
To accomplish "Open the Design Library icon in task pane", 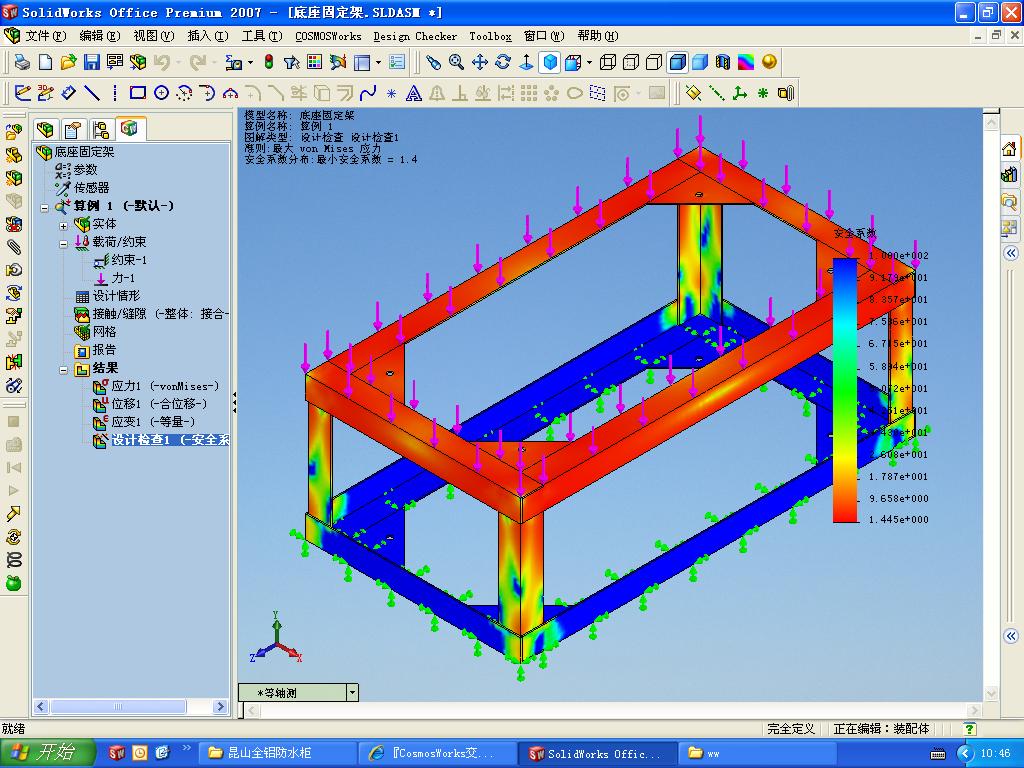I will click(1009, 174).
